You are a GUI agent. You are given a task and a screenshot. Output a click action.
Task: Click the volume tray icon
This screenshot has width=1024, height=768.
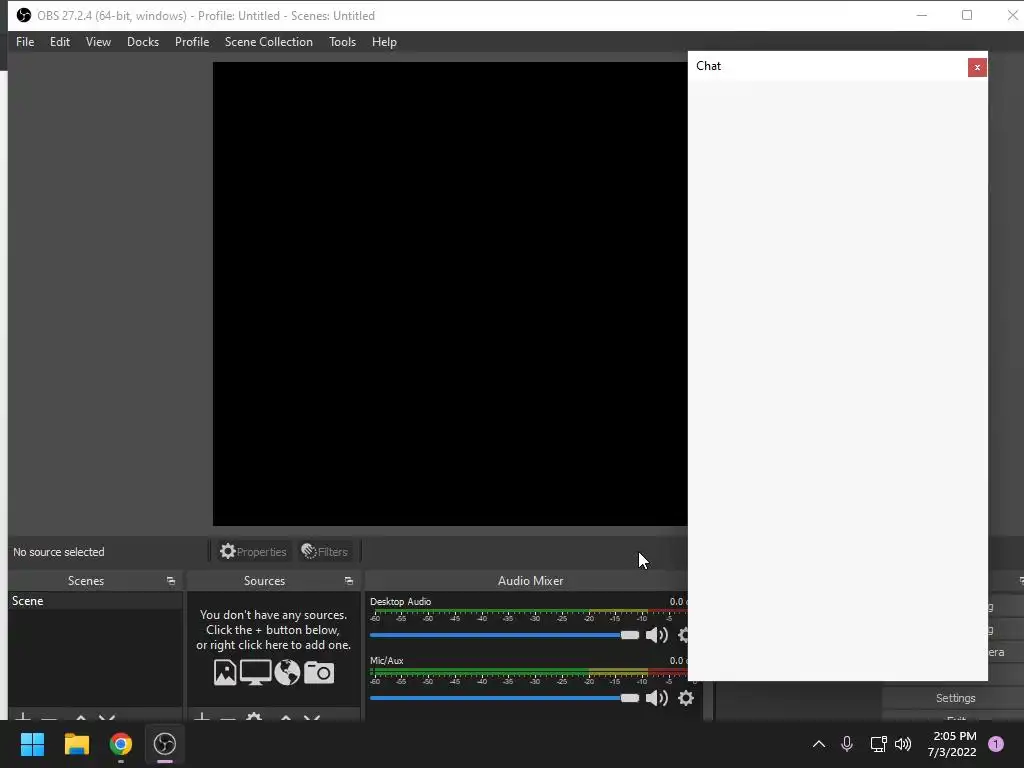coord(903,744)
